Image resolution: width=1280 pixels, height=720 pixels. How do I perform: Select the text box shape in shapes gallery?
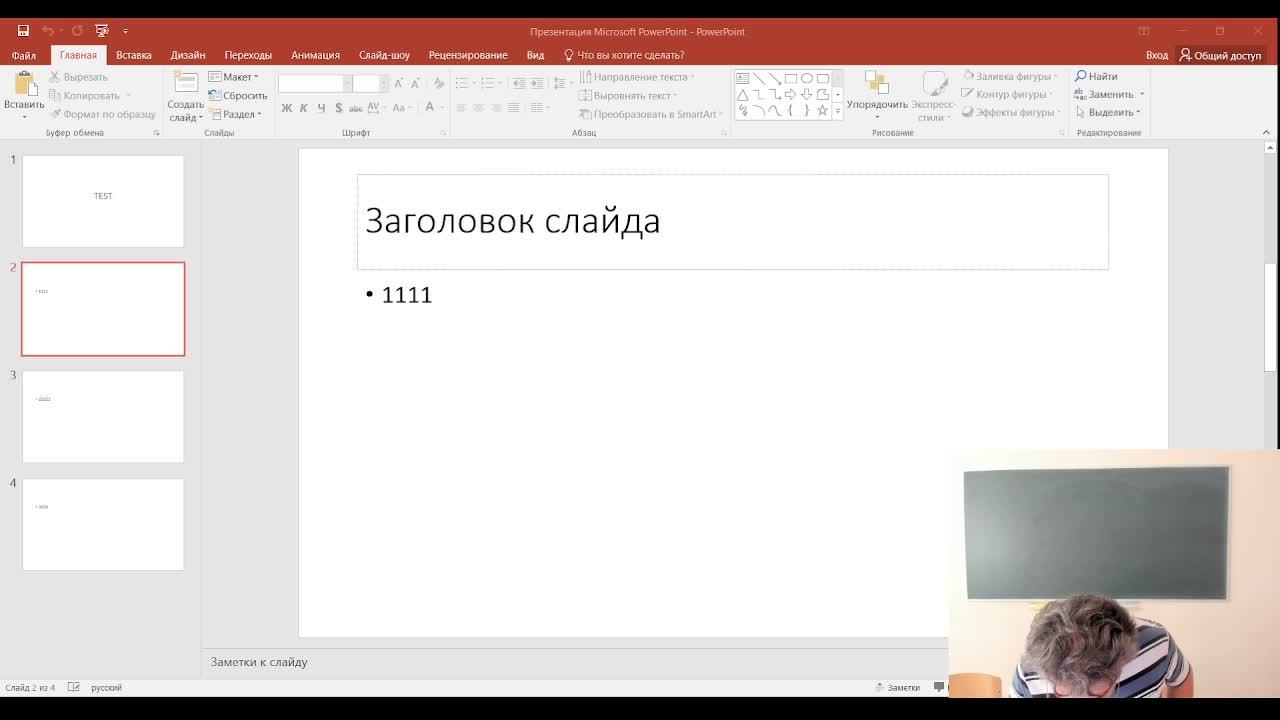[x=743, y=78]
